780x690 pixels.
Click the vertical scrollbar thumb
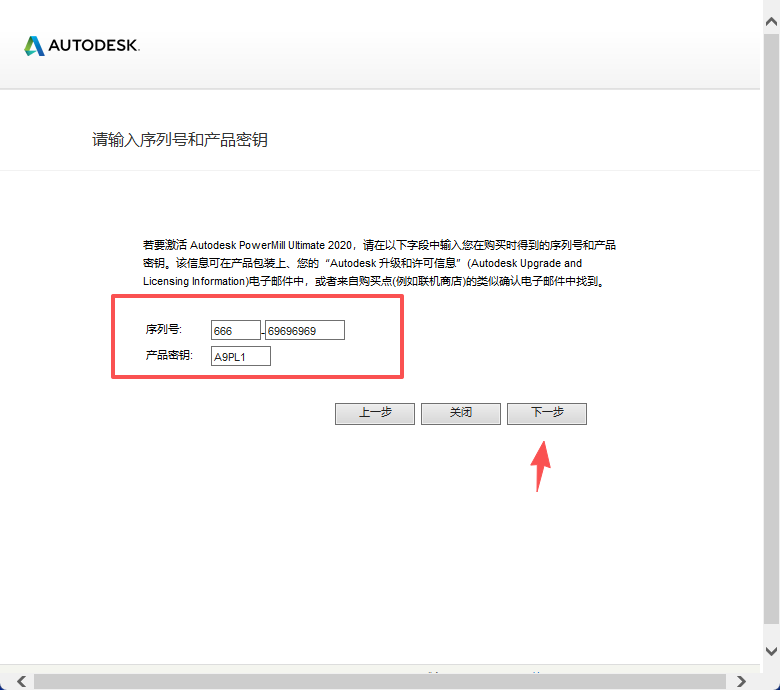tap(772, 328)
